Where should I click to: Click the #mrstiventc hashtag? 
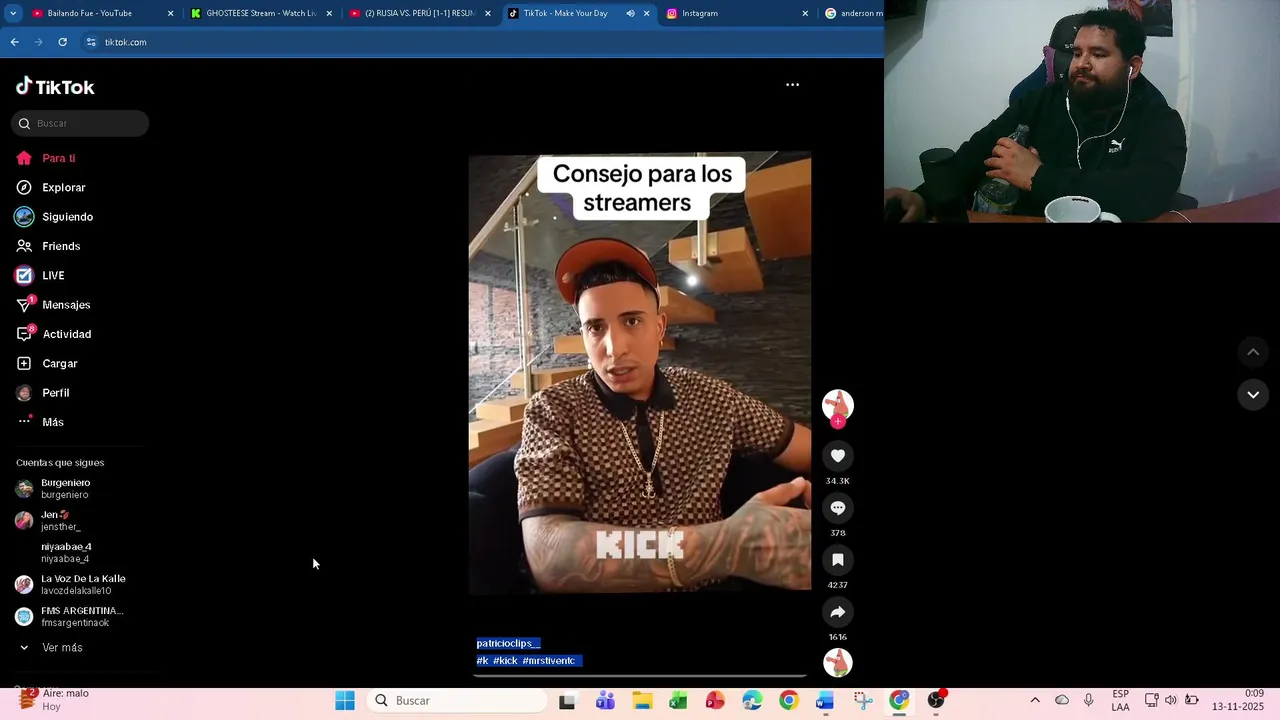tap(549, 661)
